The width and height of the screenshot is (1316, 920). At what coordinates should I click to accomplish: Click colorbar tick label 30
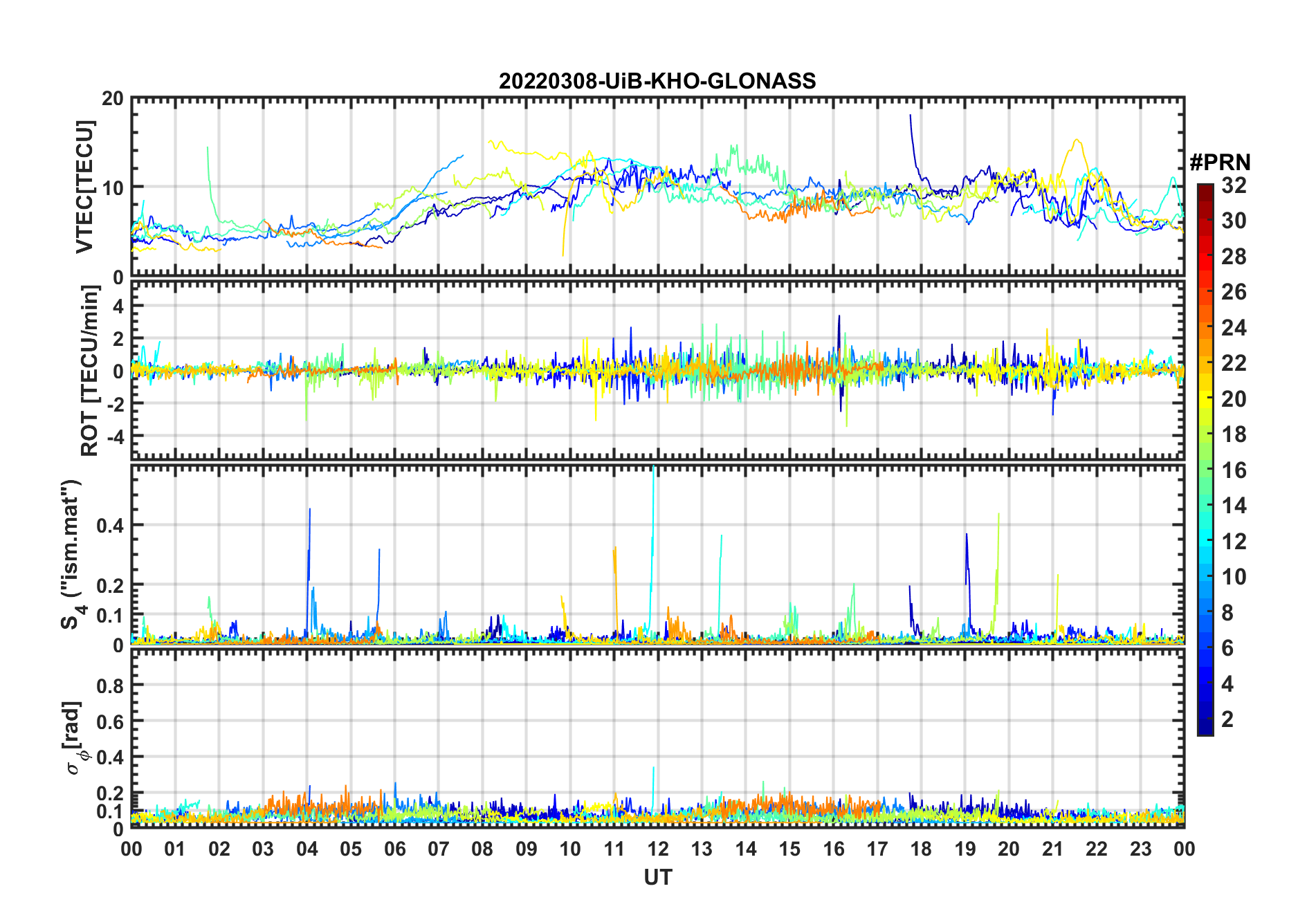tap(1234, 221)
